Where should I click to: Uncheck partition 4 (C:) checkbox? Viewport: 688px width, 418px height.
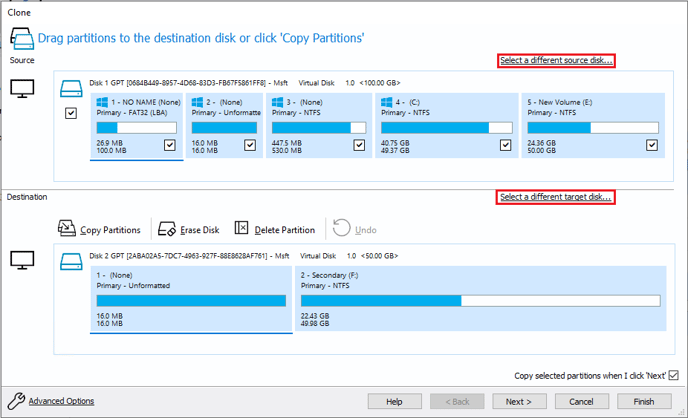(x=505, y=145)
